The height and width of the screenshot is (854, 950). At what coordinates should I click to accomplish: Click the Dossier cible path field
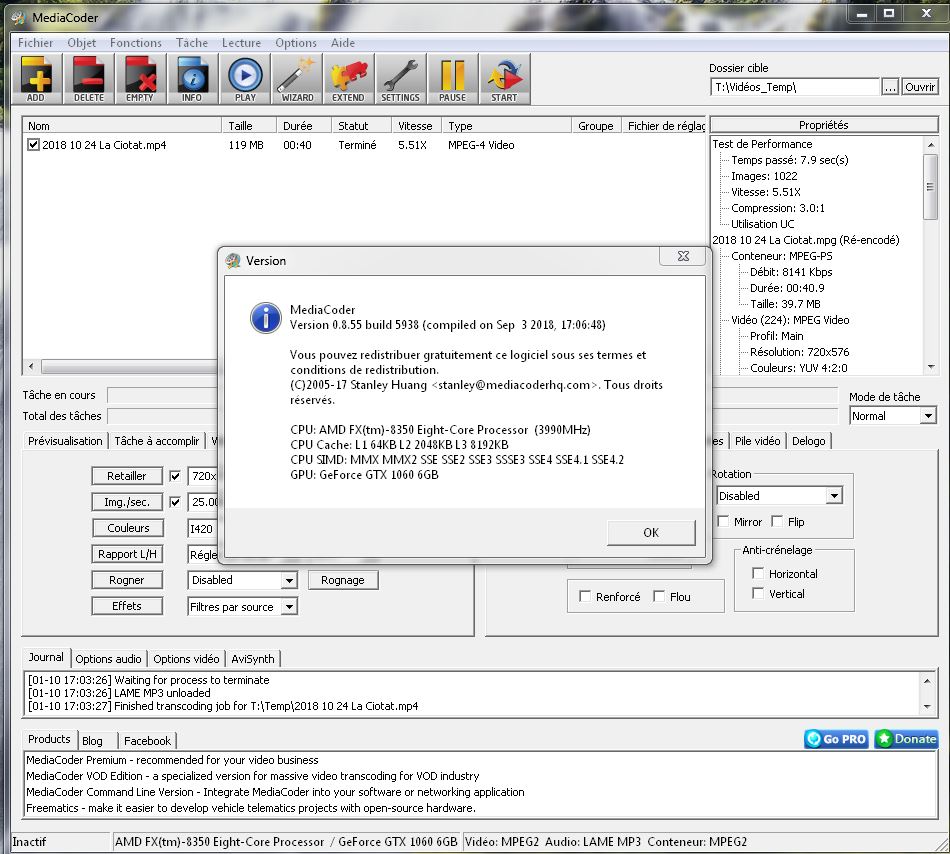(x=795, y=87)
